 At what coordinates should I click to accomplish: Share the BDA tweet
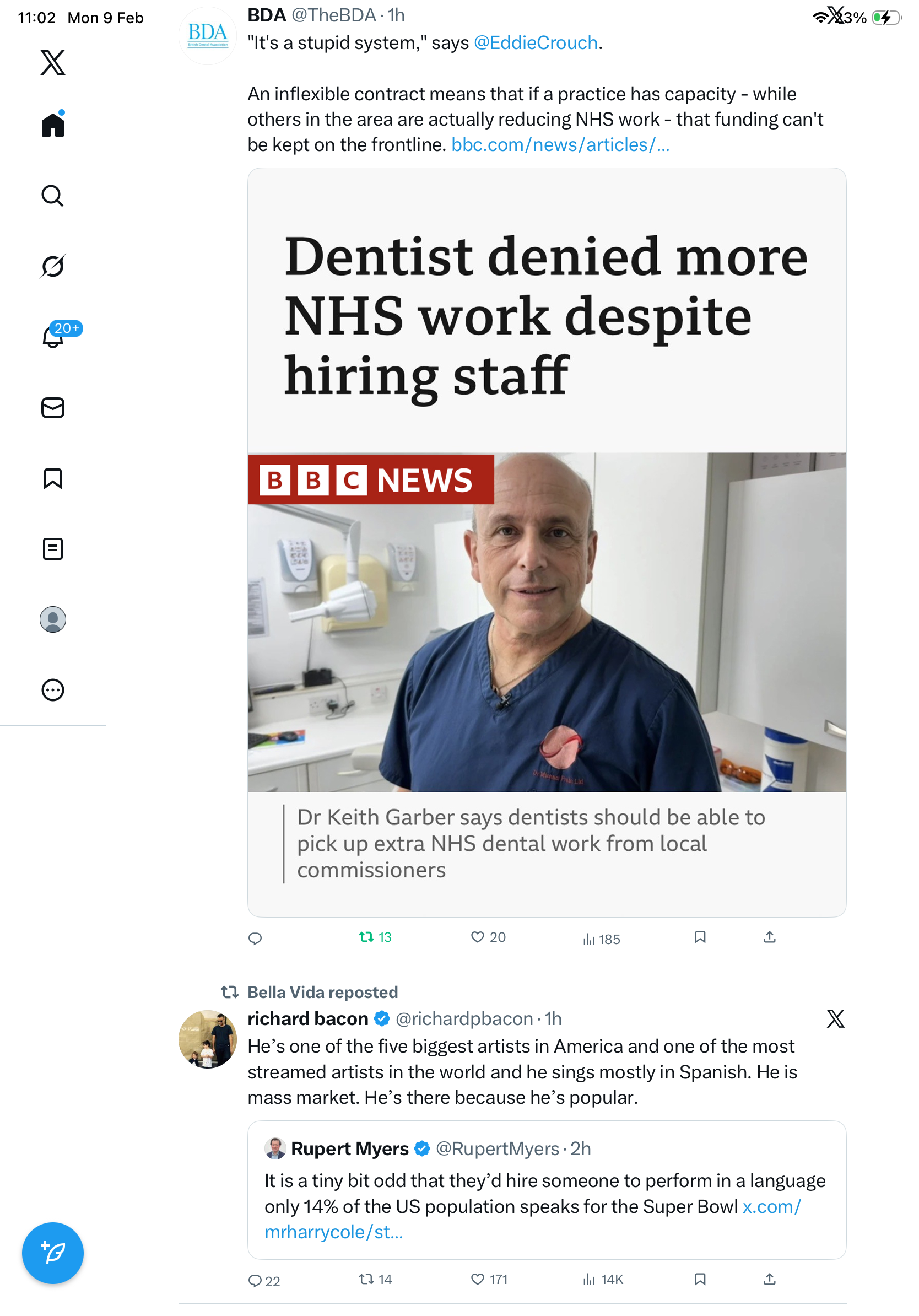[x=770, y=937]
